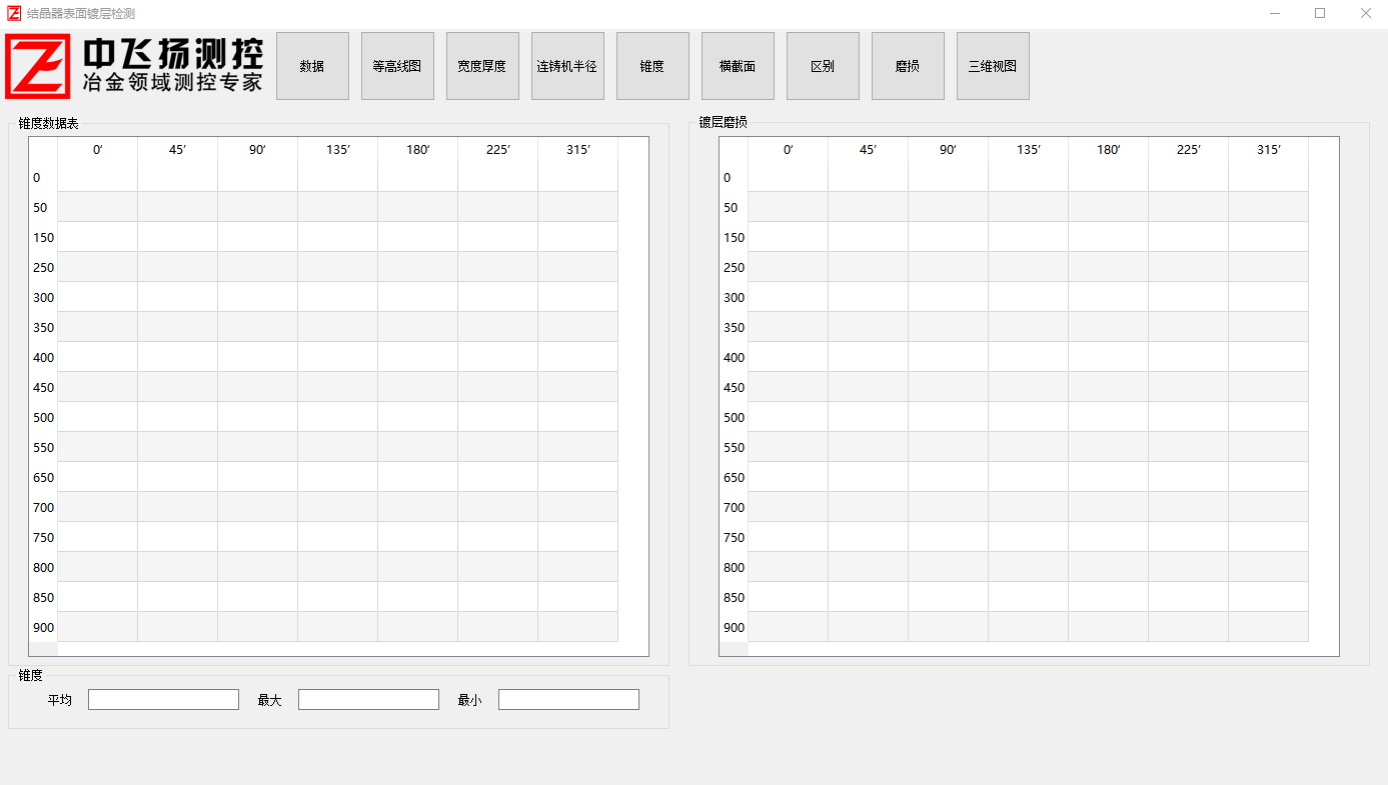Viewport: 1388px width, 786px height.
Task: Select 90' column header in 锥度数据表
Action: click(258, 150)
